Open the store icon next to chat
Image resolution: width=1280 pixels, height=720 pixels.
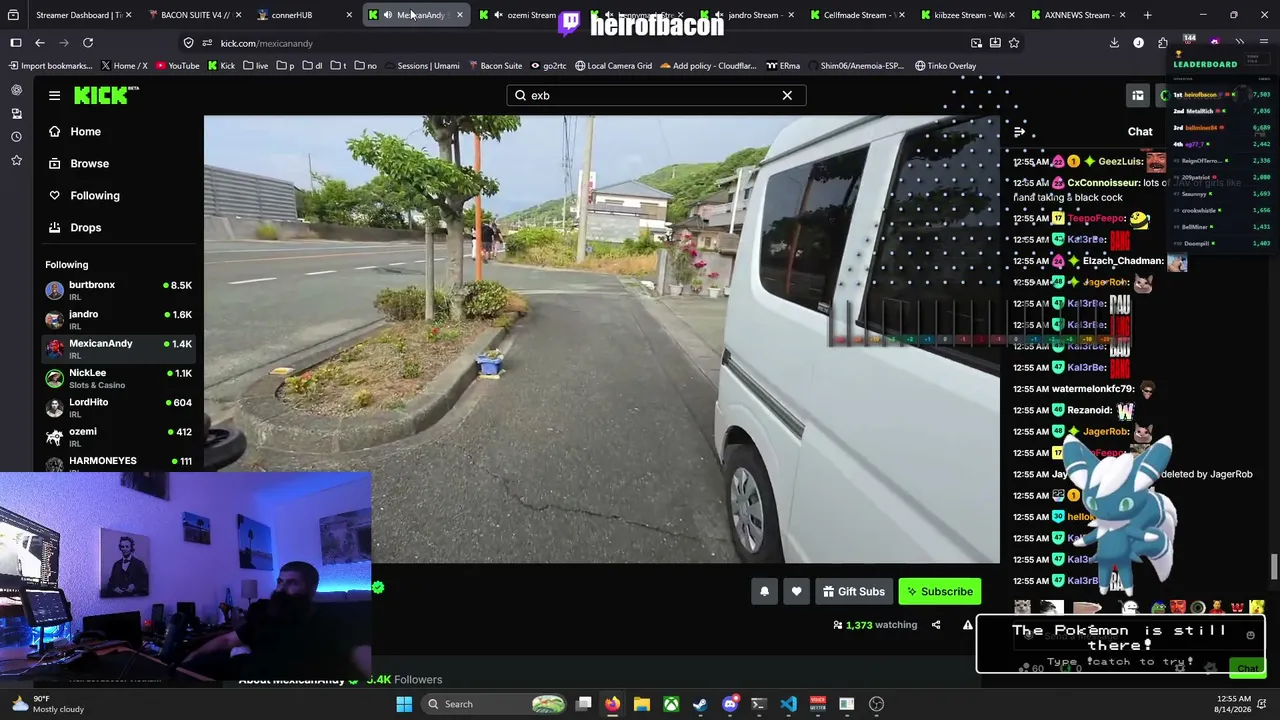1138,95
